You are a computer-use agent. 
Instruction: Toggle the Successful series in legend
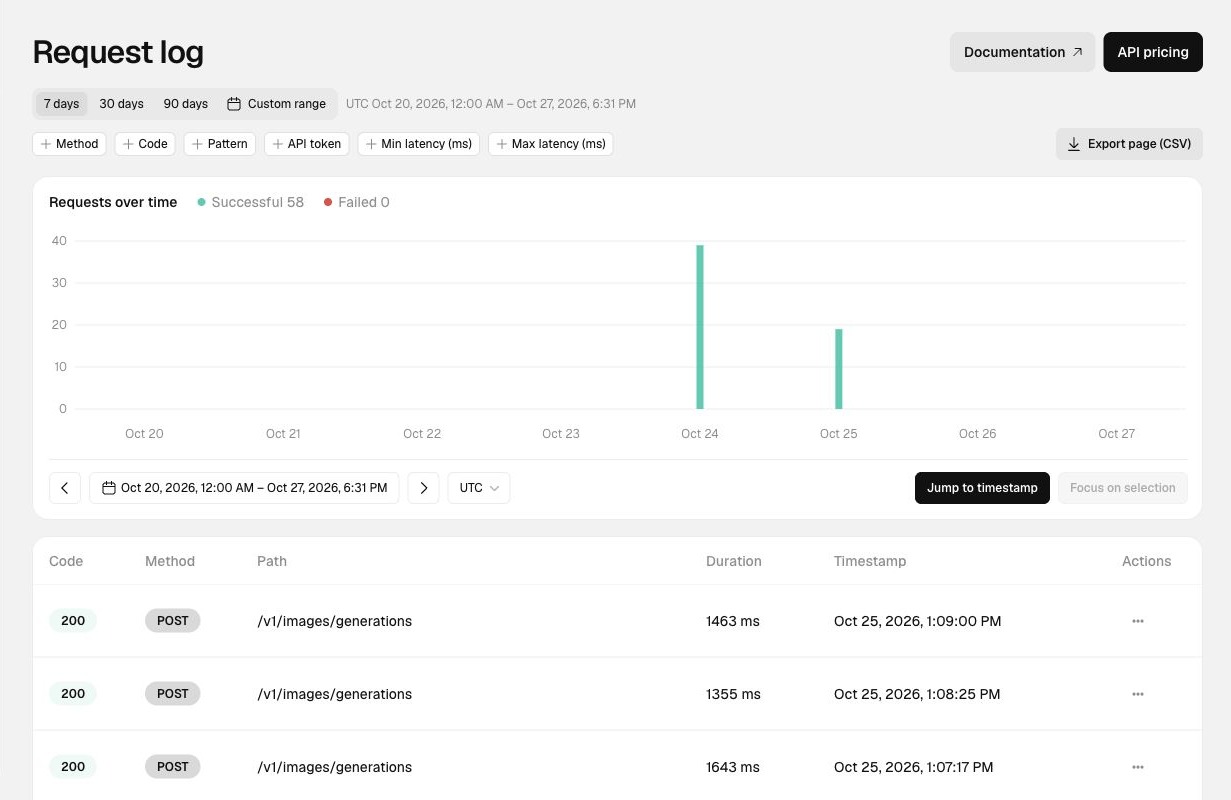[x=251, y=202]
